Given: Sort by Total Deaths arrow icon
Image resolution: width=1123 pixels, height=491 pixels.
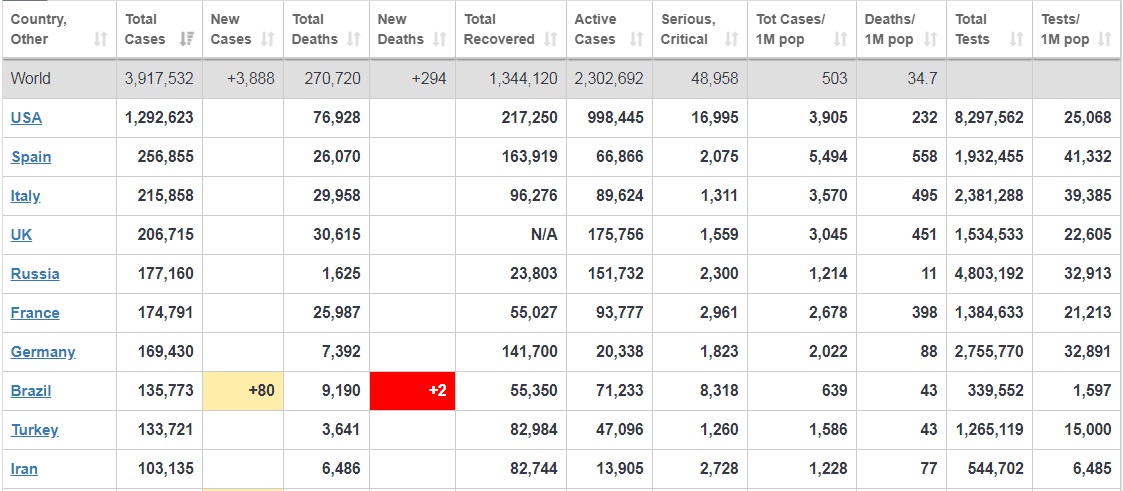Looking at the screenshot, I should 353,40.
